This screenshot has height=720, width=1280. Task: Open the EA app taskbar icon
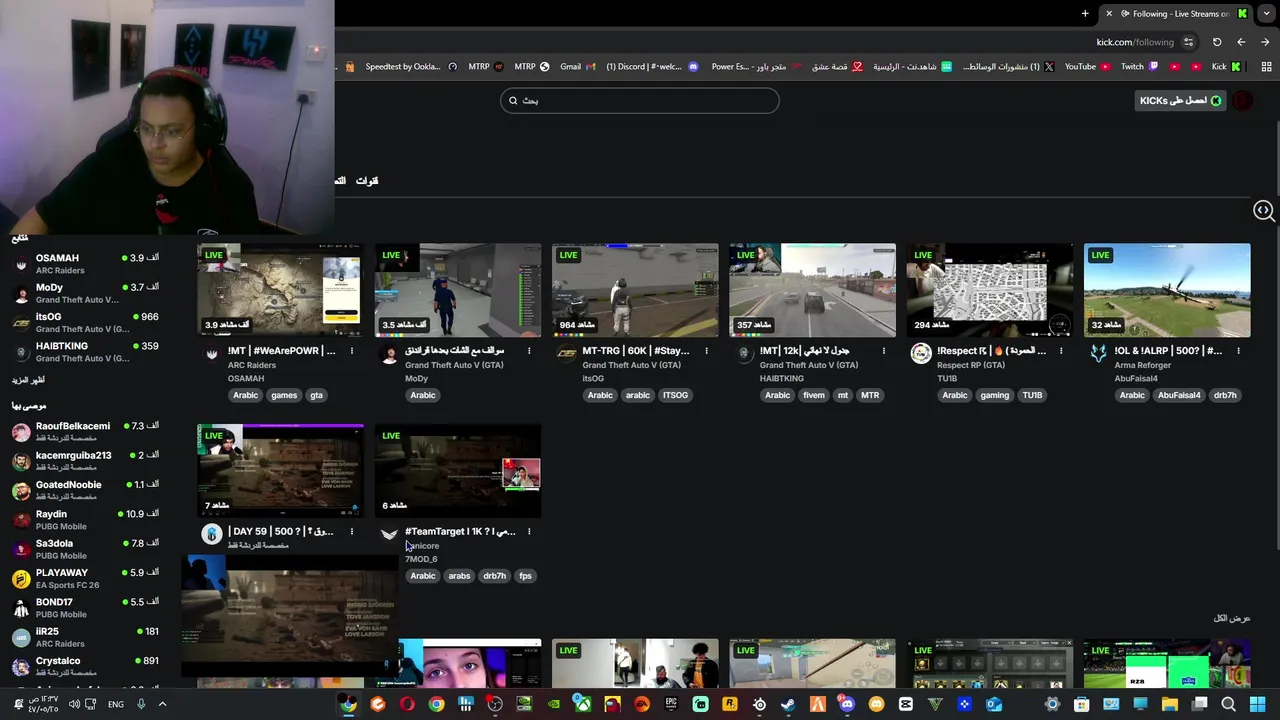tap(642, 704)
